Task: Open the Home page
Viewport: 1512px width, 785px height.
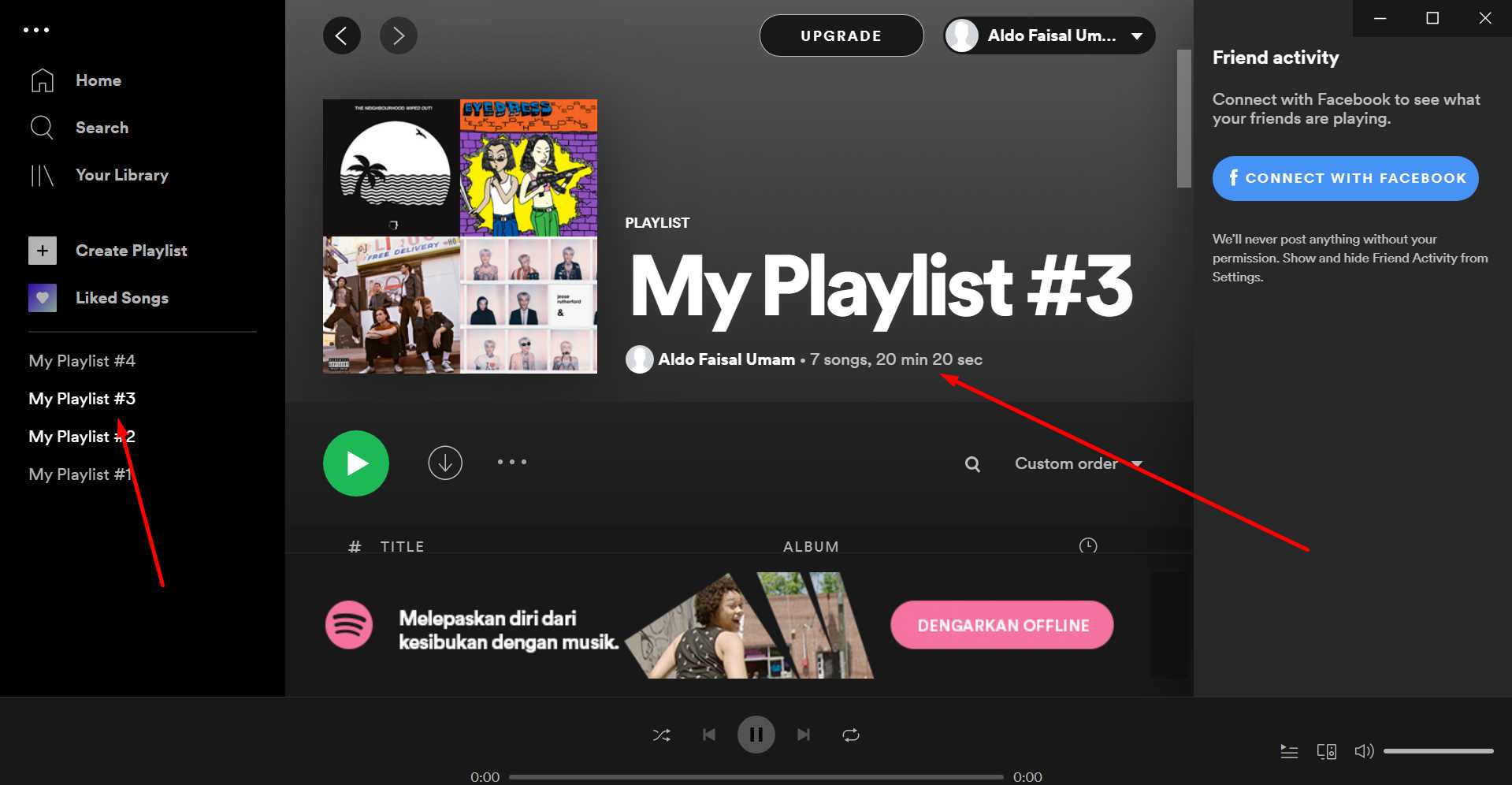Action: (98, 80)
